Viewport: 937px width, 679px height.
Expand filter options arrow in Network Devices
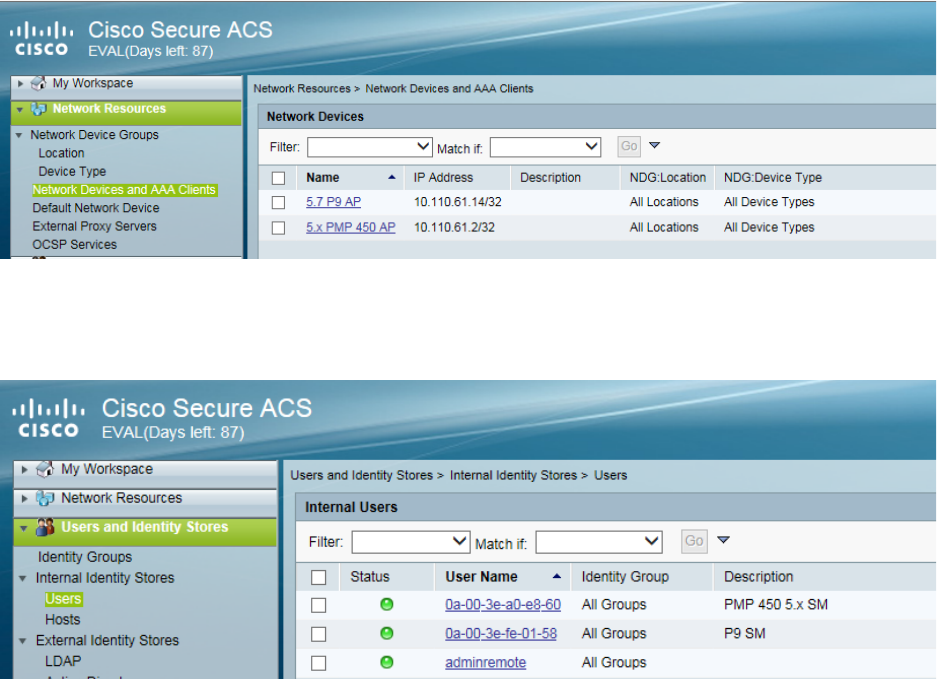tap(654, 145)
